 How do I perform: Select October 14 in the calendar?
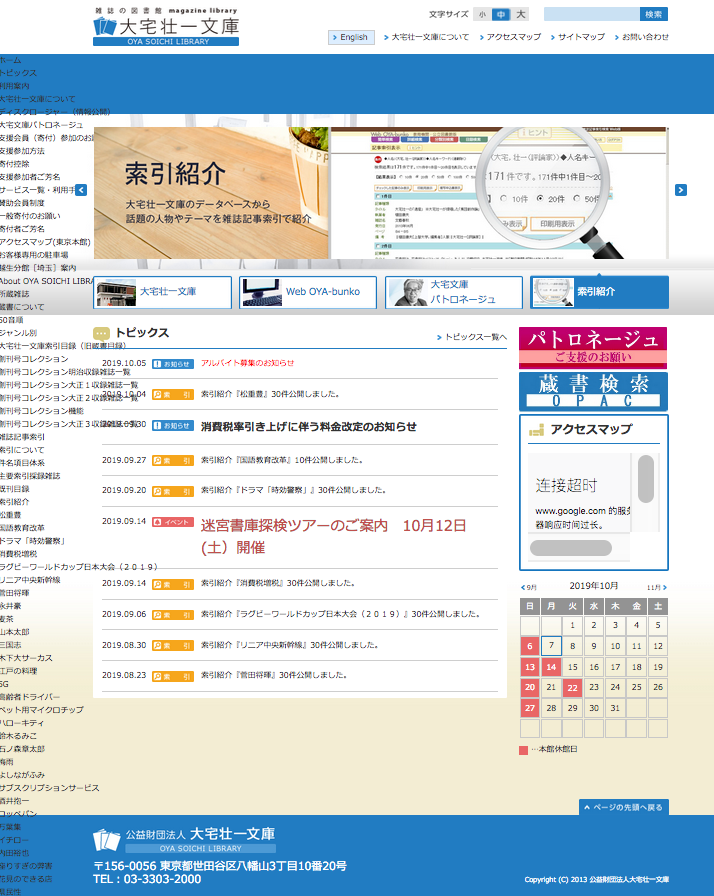pos(551,667)
